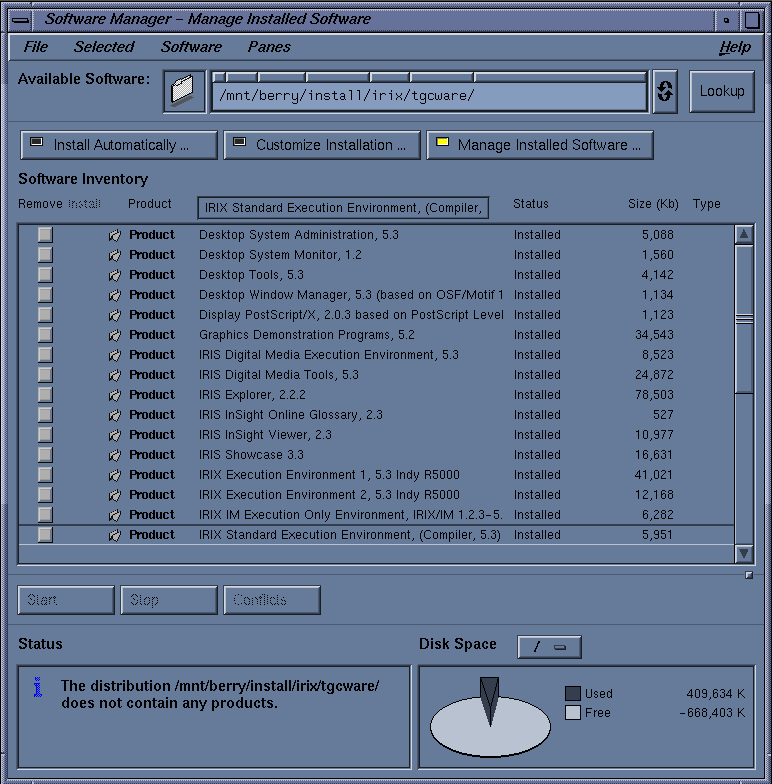The height and width of the screenshot is (784, 772).
Task: Click size value 78,503
Action: pos(654,395)
